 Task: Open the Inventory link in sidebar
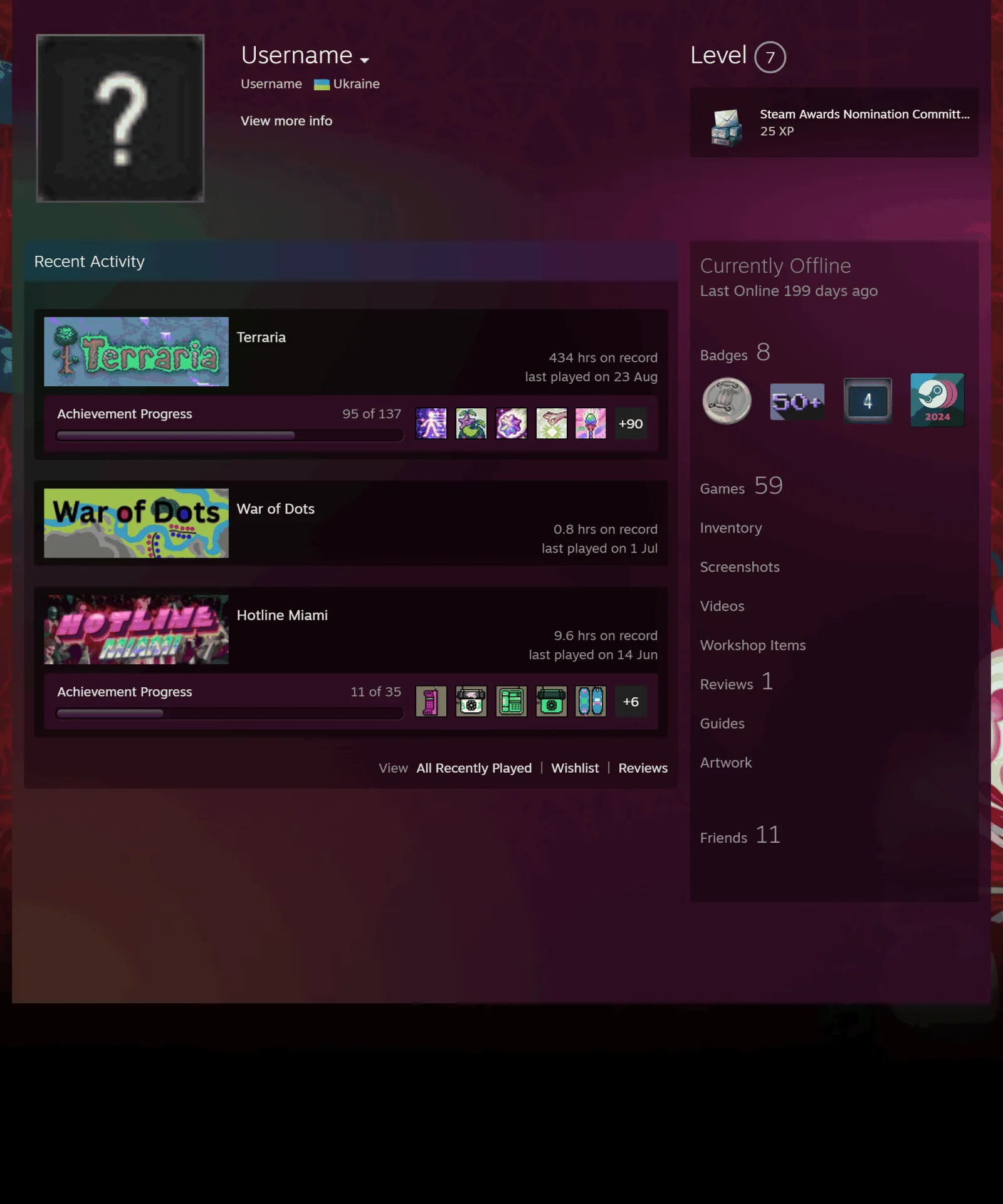731,528
